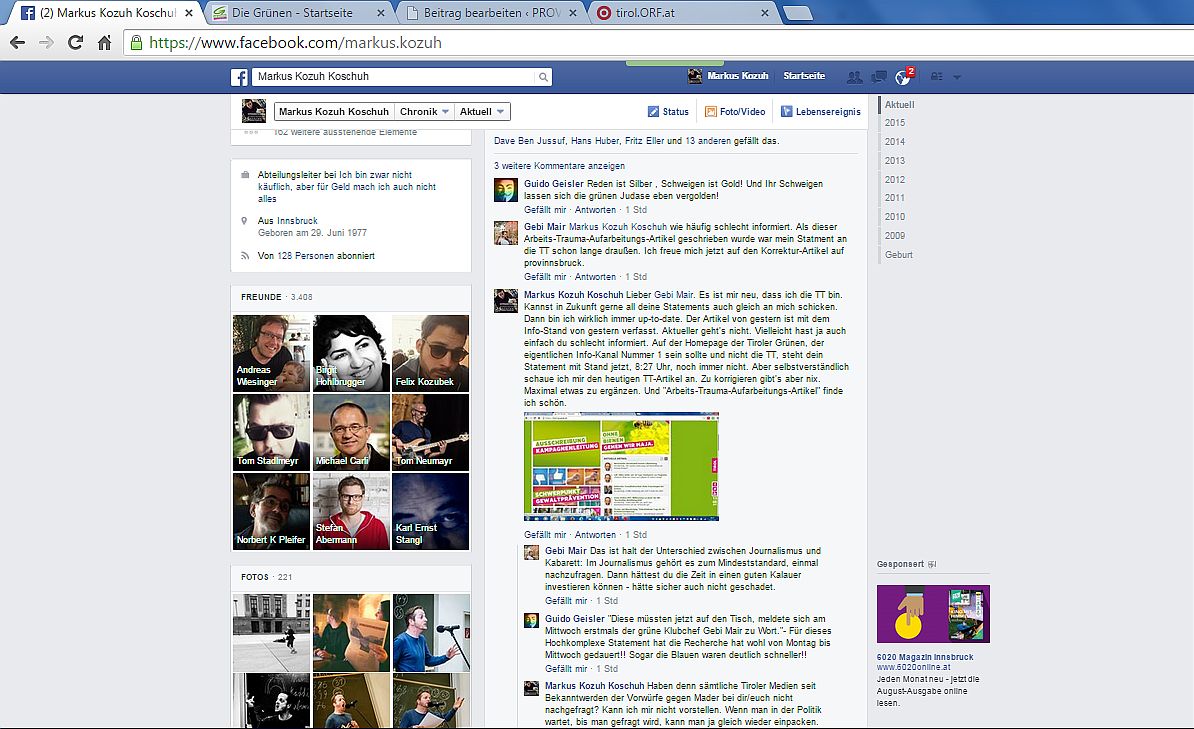This screenshot has height=729, width=1194.
Task: Switch to tirol.ORF.at tab
Action: (x=645, y=13)
